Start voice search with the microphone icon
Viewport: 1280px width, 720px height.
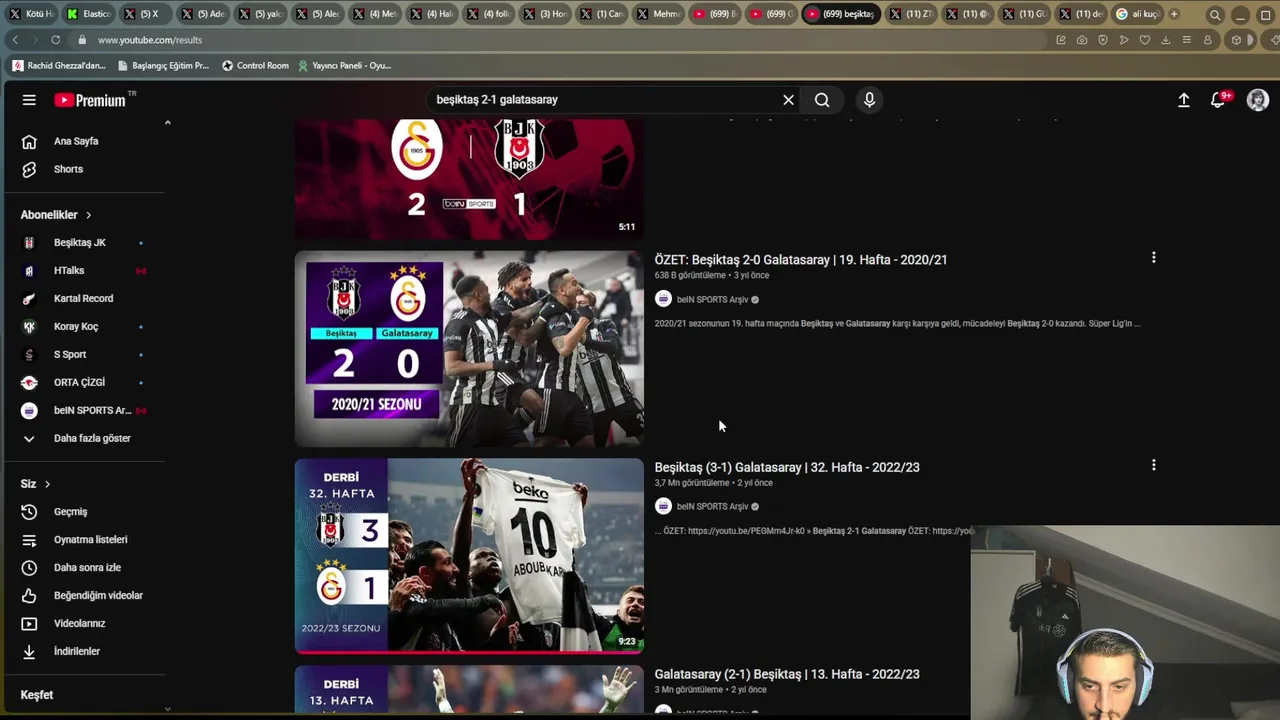click(869, 100)
